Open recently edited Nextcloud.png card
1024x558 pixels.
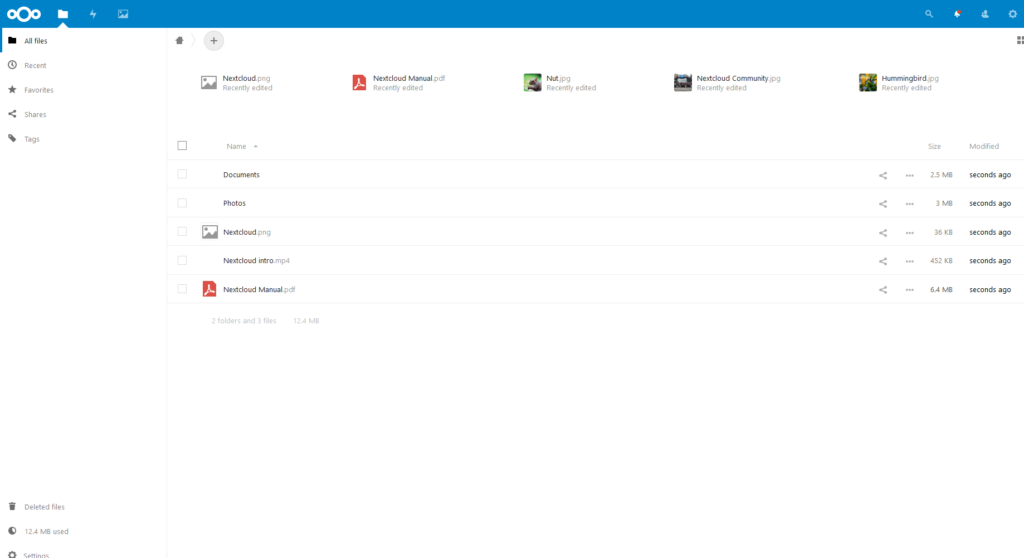pos(236,82)
